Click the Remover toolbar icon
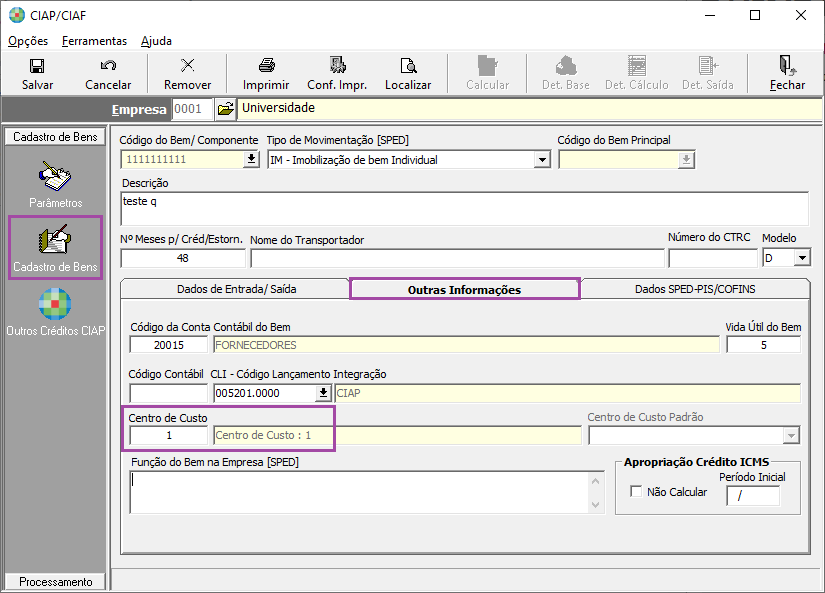The width and height of the screenshot is (825, 593). pos(187,65)
